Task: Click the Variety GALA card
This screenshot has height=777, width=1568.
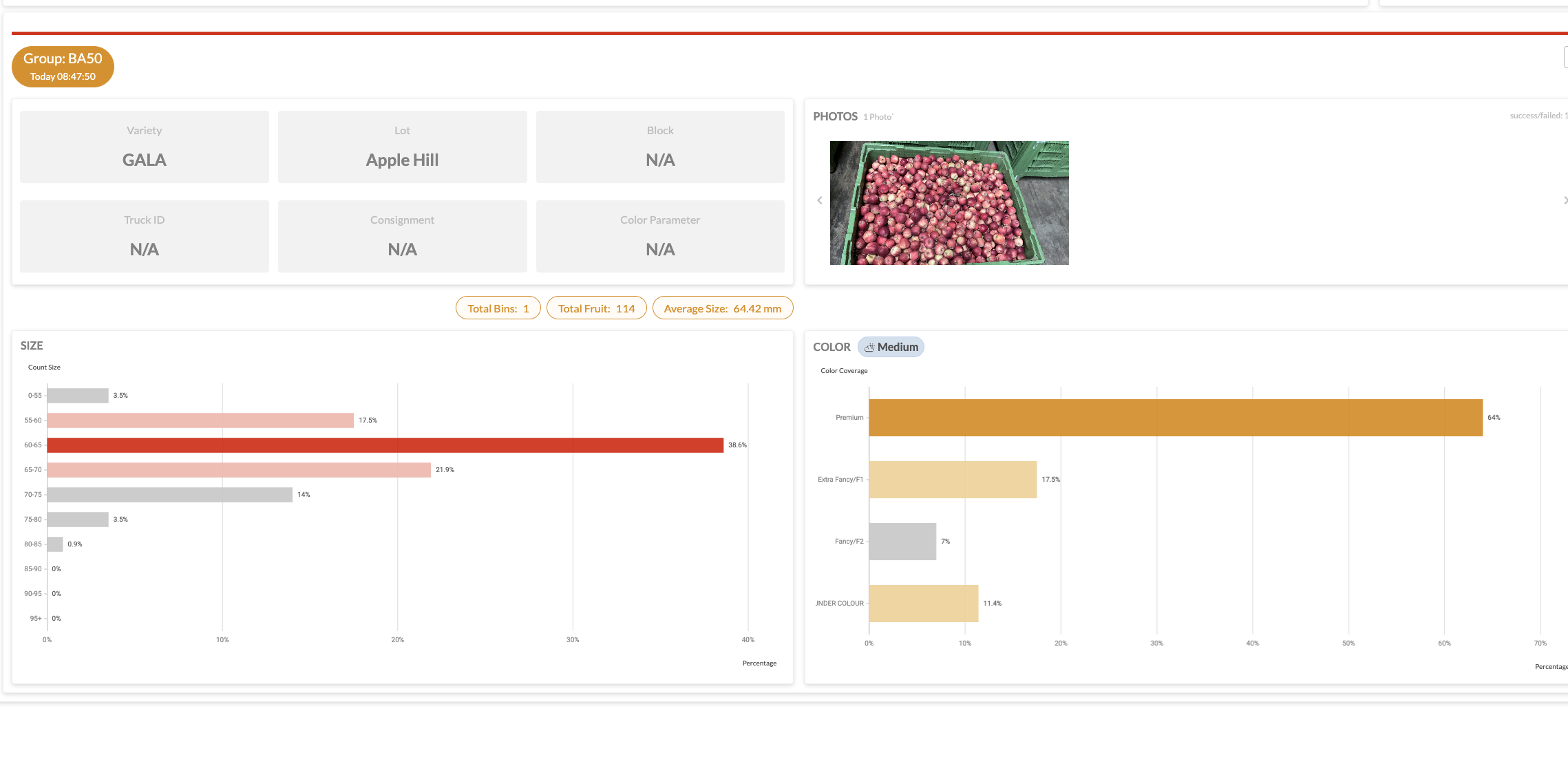Action: (x=144, y=147)
